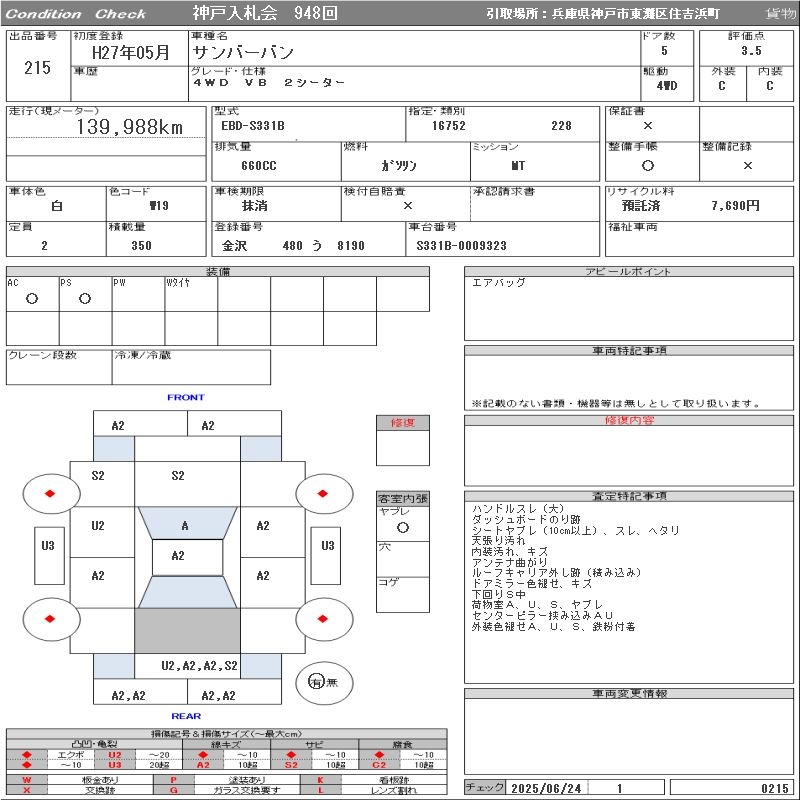Click the red P legend code for 塗装あり
Image resolution: width=800 pixels, height=800 pixels.
[x=173, y=780]
